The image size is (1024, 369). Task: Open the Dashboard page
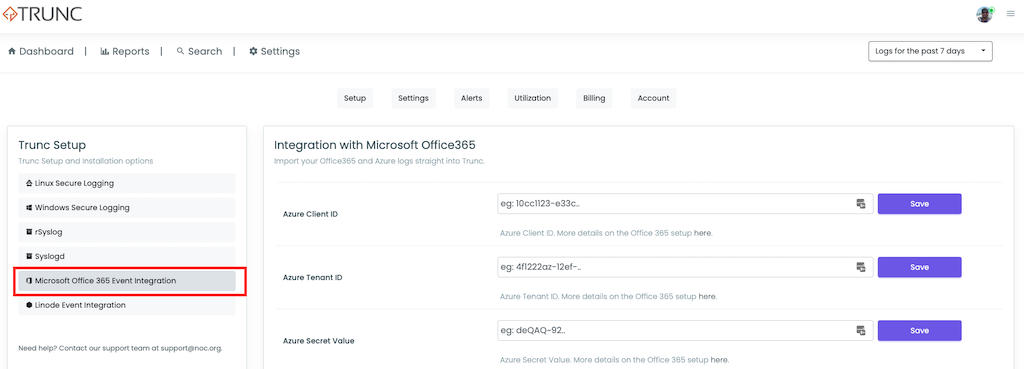click(40, 52)
